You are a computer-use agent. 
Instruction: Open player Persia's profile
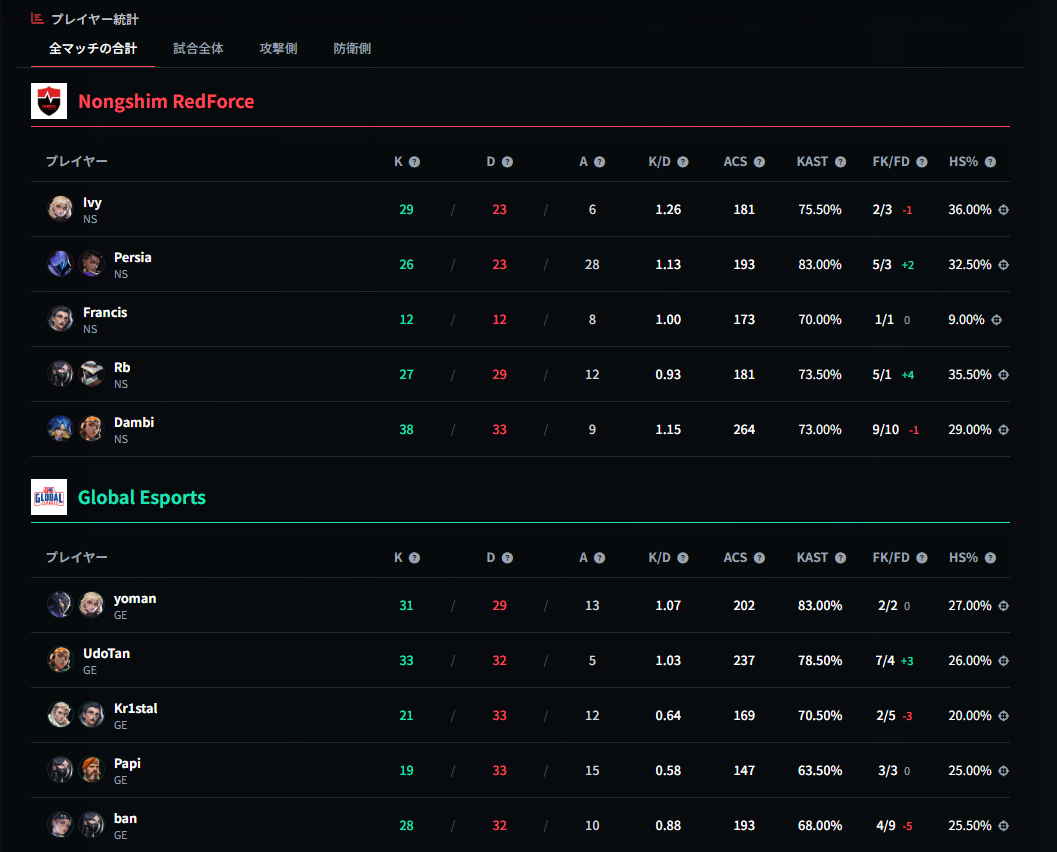click(x=132, y=257)
